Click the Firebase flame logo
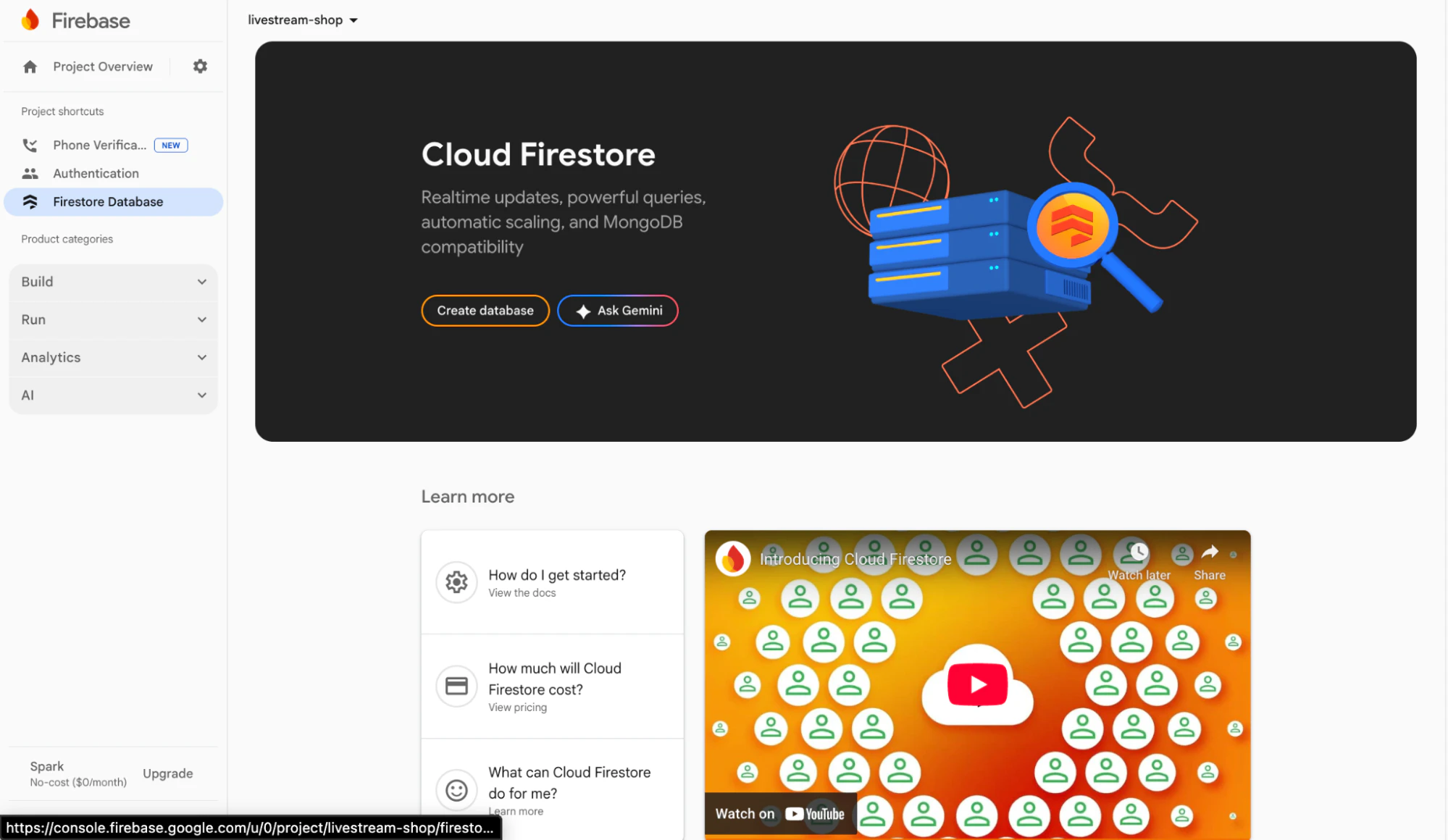The image size is (1448, 840). (x=30, y=20)
